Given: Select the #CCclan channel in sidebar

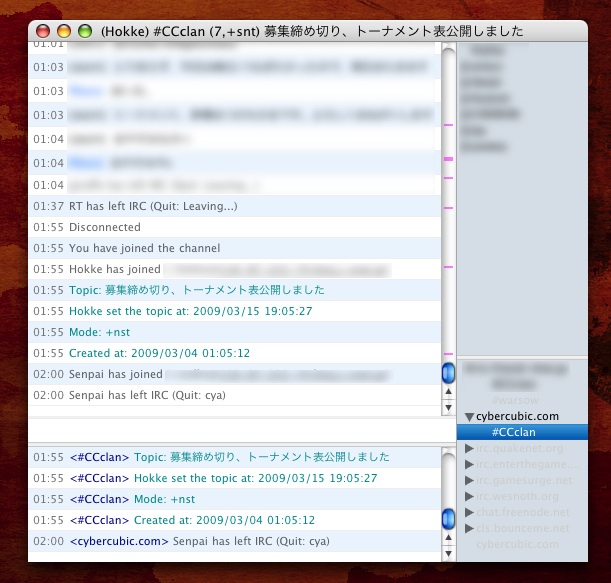Looking at the screenshot, I should point(512,432).
